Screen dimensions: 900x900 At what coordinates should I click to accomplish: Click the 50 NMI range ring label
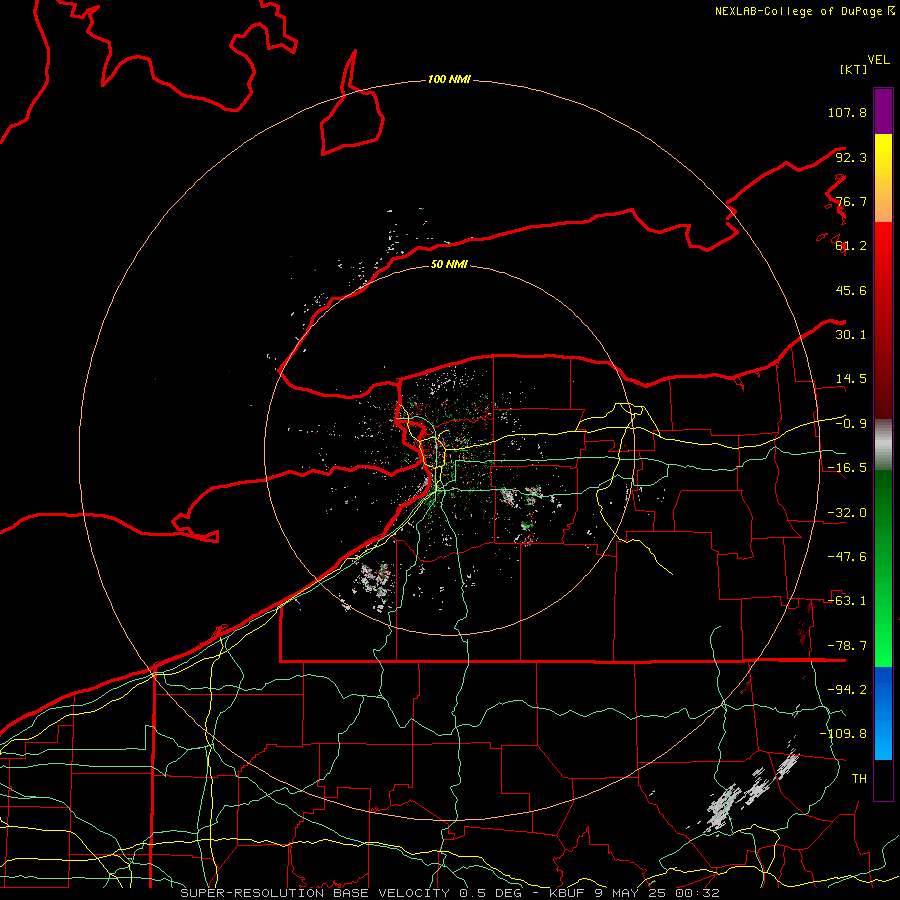click(449, 264)
